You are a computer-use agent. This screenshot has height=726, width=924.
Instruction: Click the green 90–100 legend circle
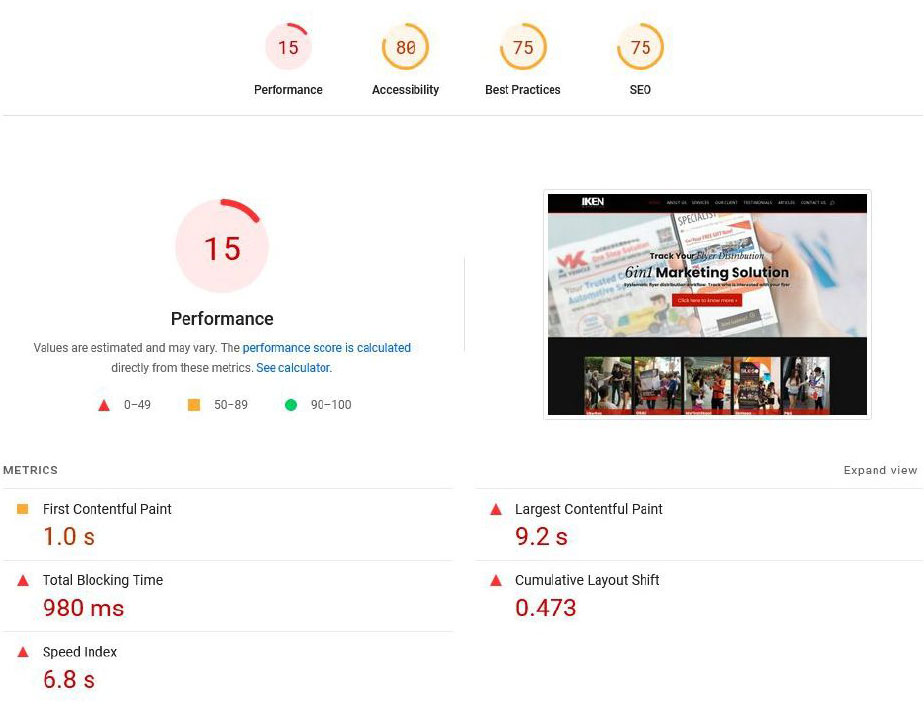291,405
